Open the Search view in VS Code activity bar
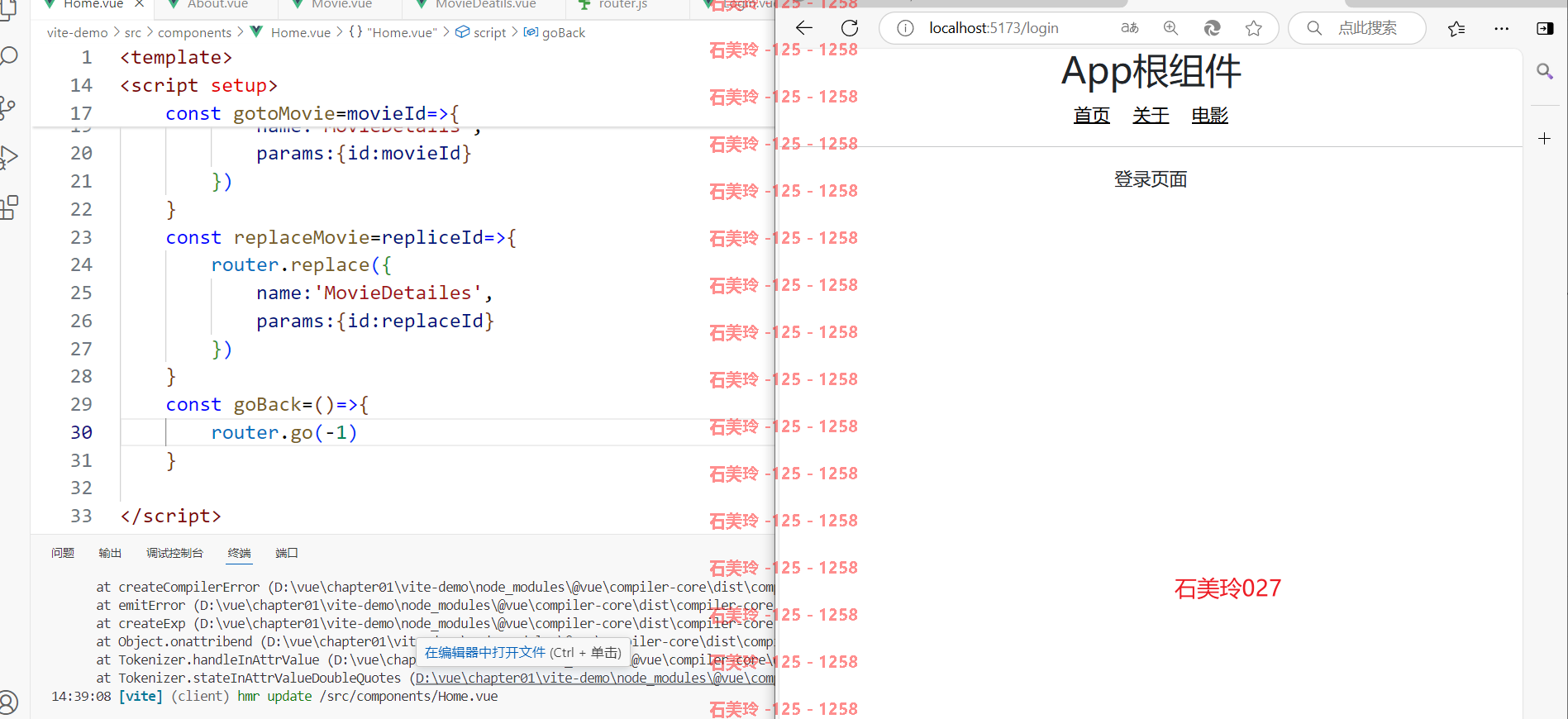Viewport: 1568px width, 719px height. pos(9,56)
